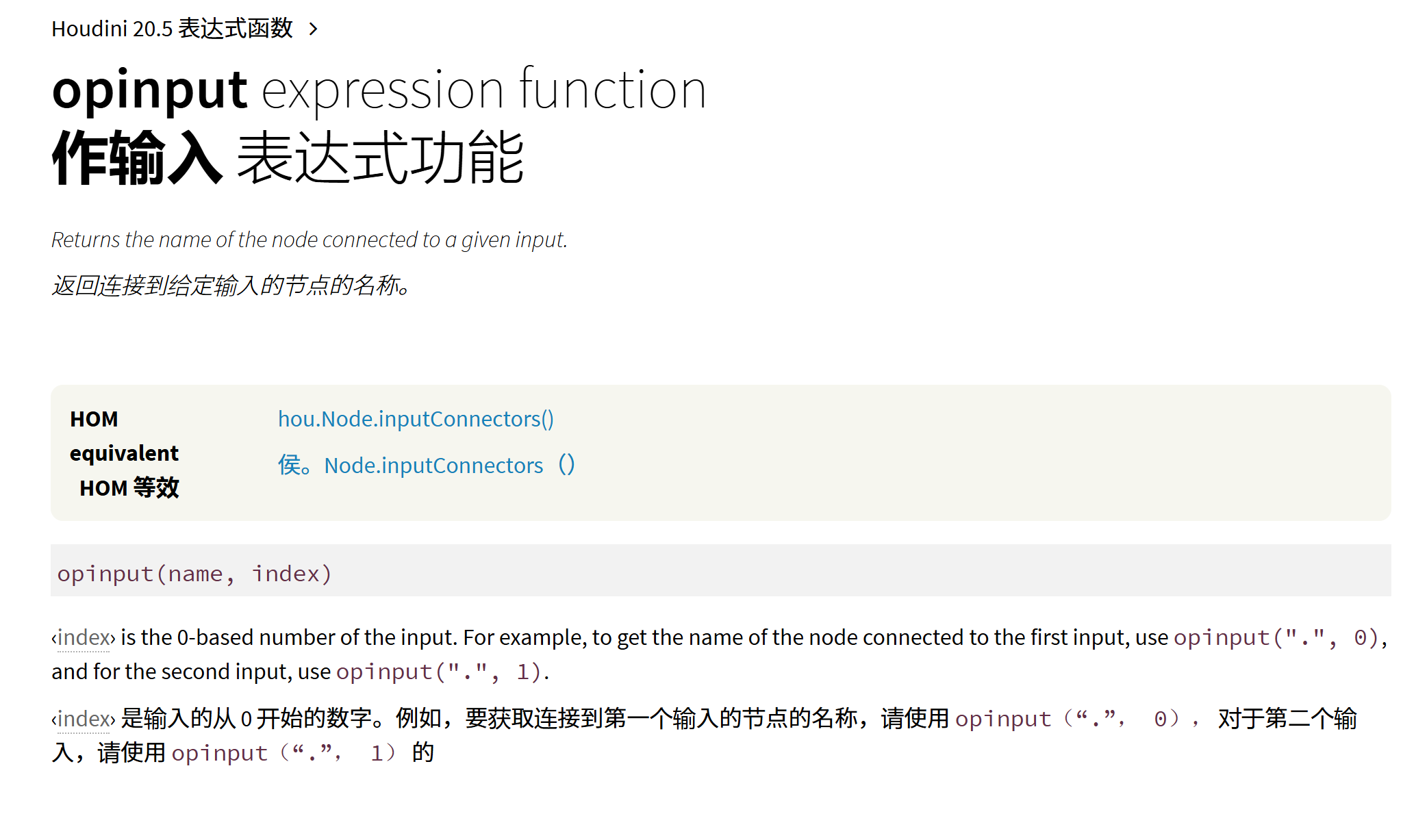Open the translated 侯。Node.inputConnectors link
This screenshot has height=840, width=1403.
tap(427, 465)
